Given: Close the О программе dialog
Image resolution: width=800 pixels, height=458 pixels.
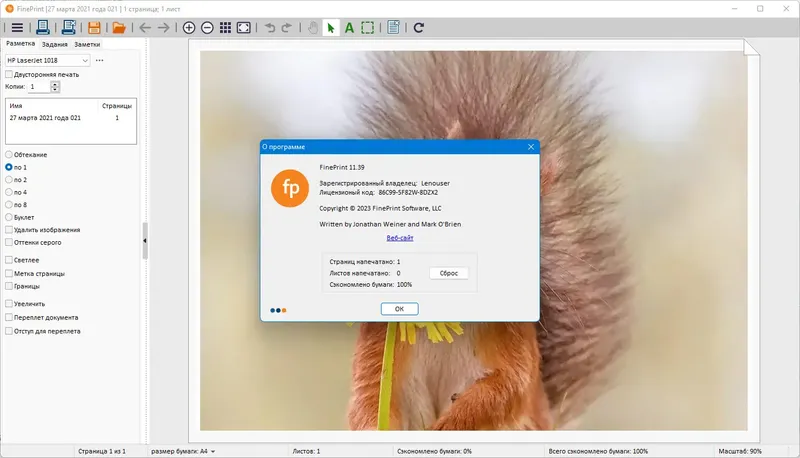Looking at the screenshot, I should click(531, 147).
